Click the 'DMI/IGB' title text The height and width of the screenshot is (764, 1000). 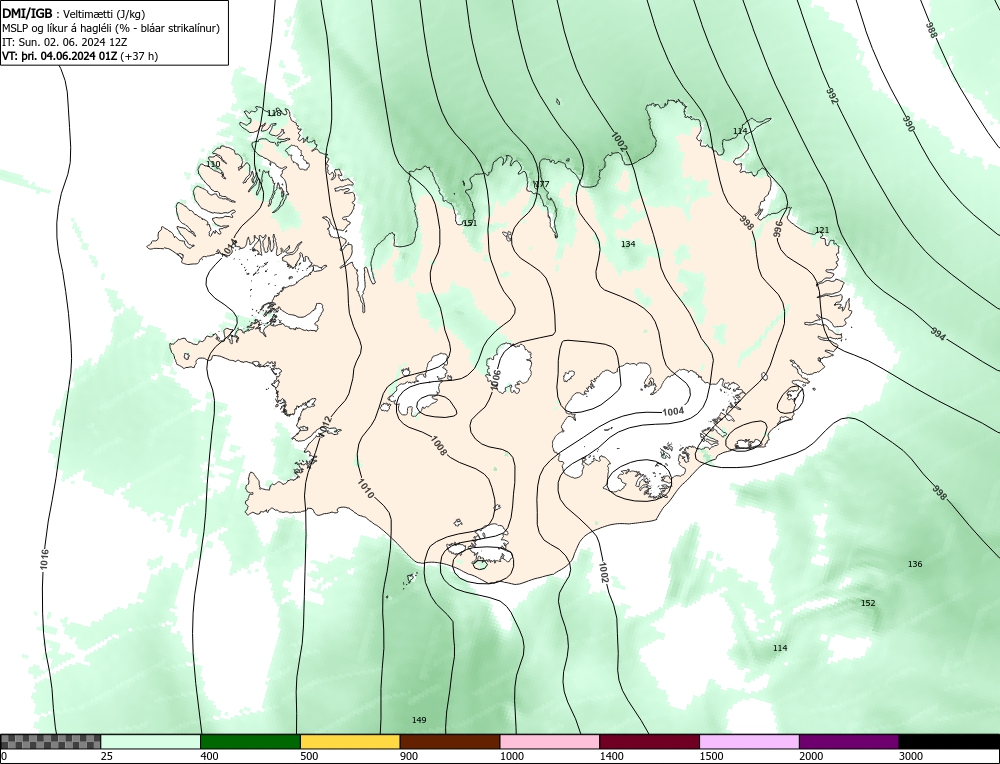27,14
